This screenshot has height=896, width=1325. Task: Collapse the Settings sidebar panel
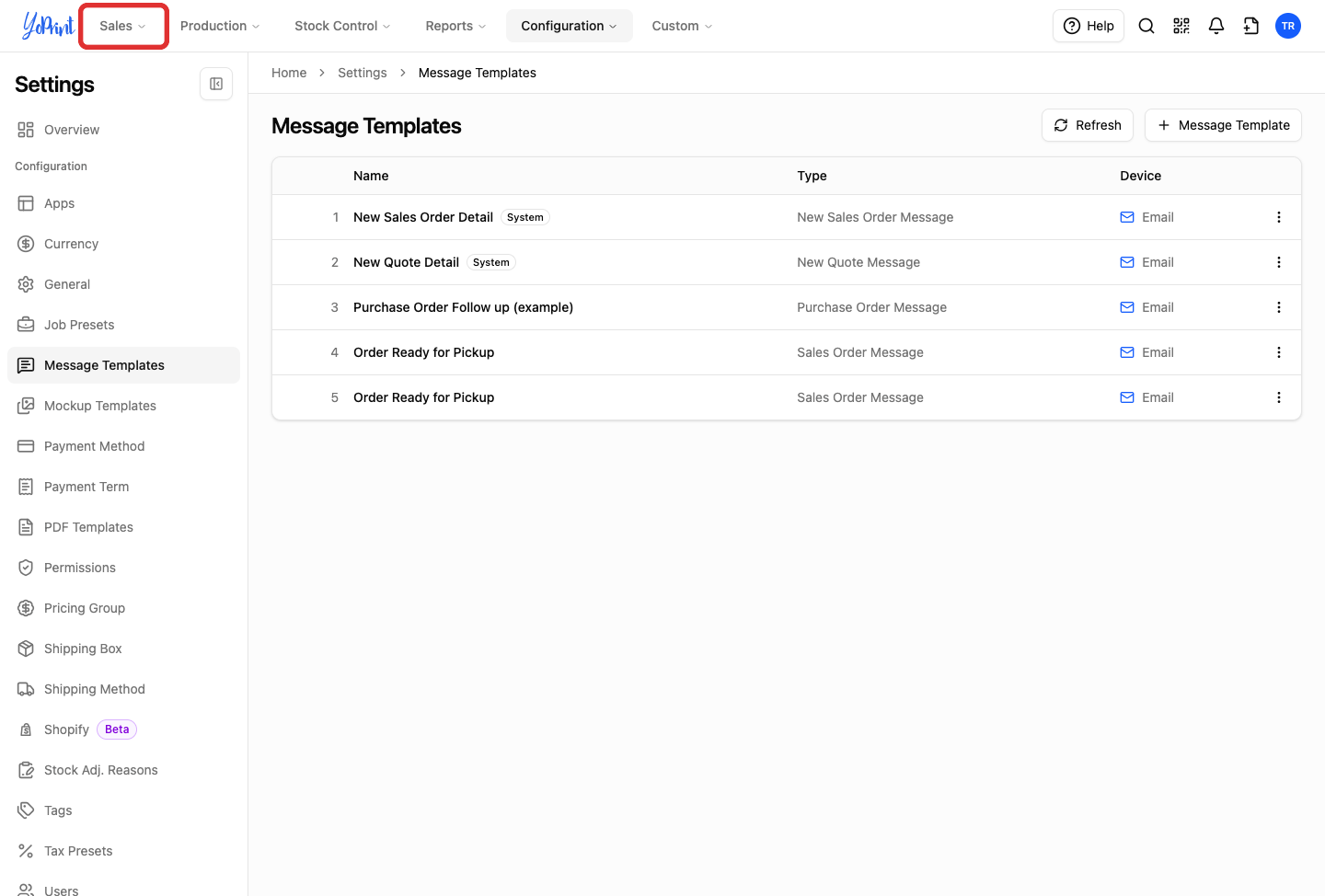click(216, 84)
